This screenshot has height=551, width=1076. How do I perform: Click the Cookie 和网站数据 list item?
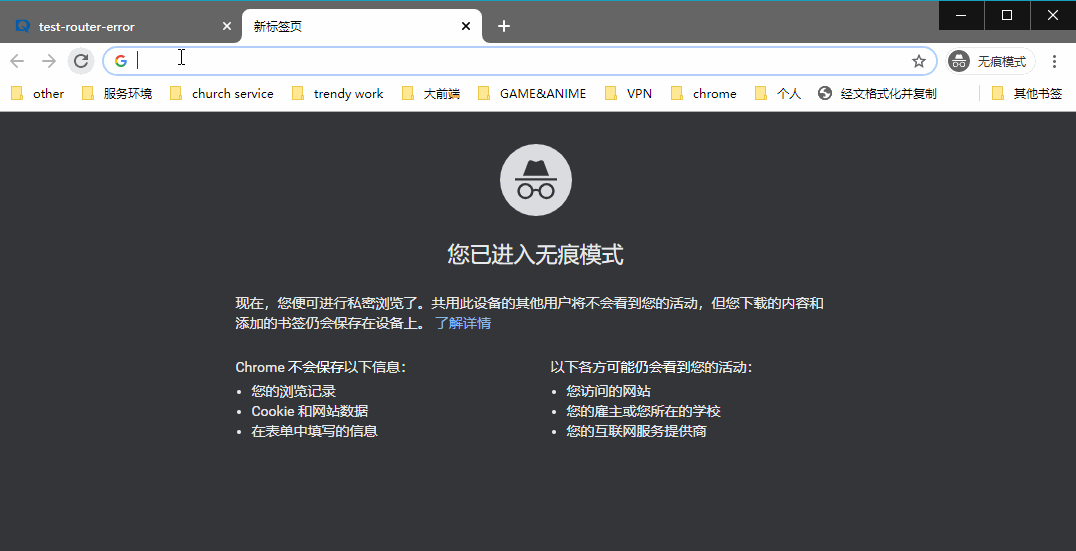pos(309,411)
